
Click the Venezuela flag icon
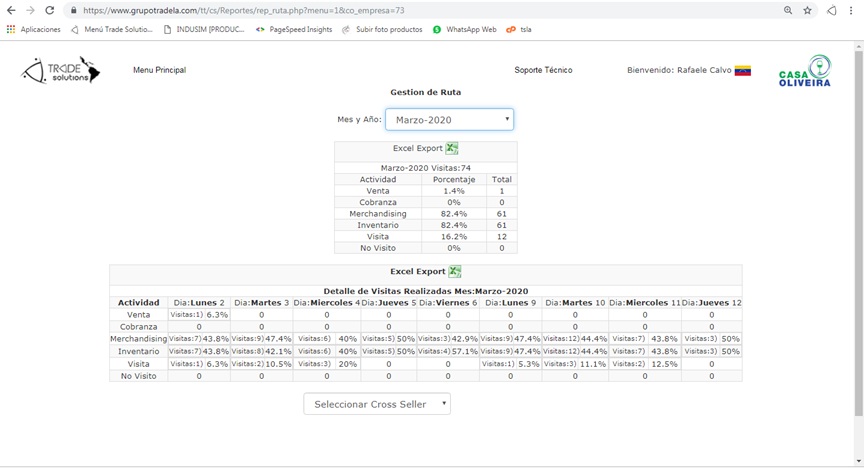743,71
